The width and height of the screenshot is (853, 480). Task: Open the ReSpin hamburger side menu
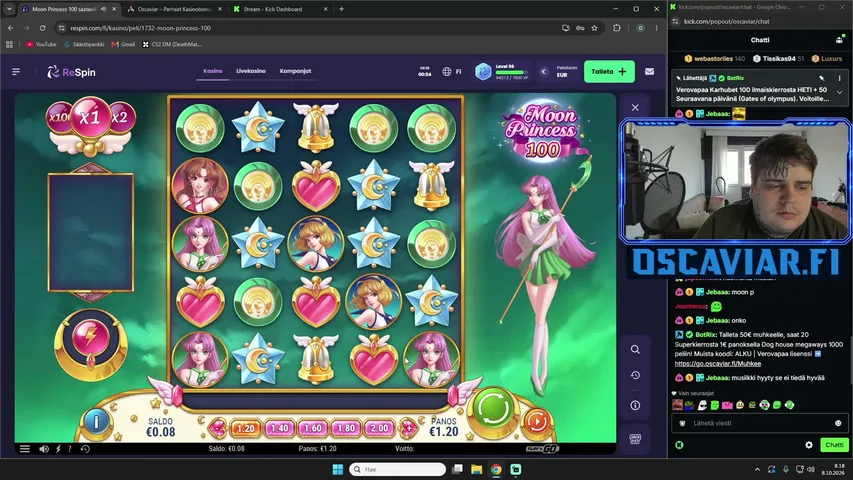tap(16, 71)
